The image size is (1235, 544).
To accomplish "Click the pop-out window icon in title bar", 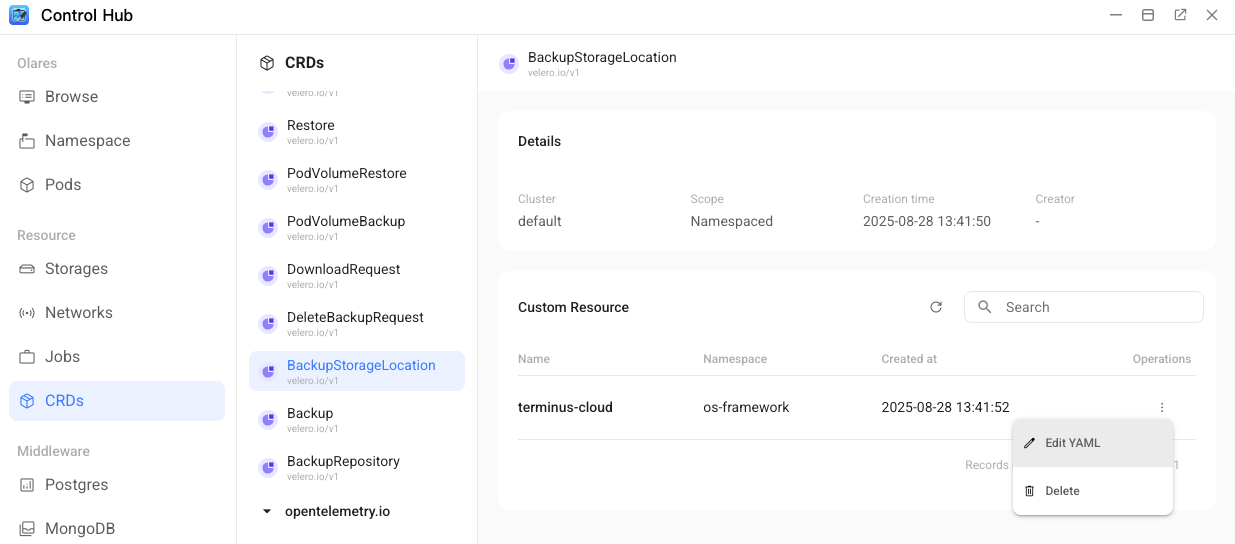I will (x=1180, y=16).
